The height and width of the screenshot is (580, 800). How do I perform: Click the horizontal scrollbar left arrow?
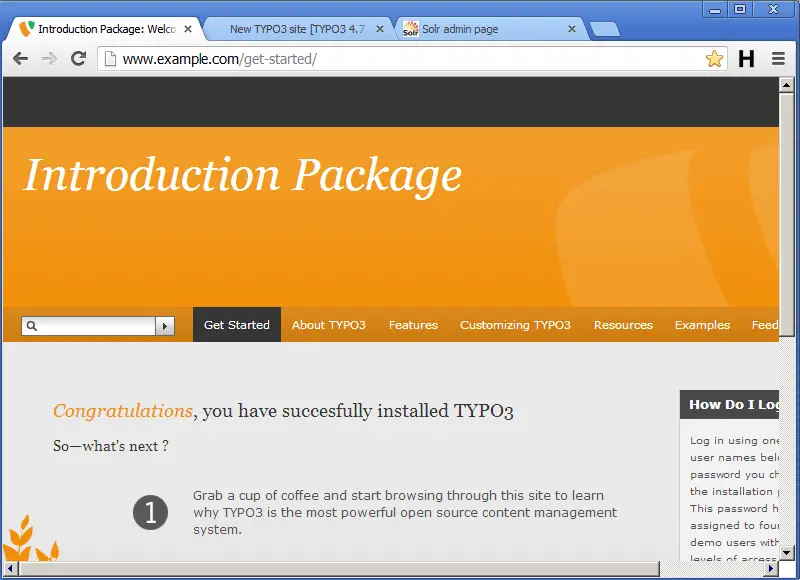point(10,568)
